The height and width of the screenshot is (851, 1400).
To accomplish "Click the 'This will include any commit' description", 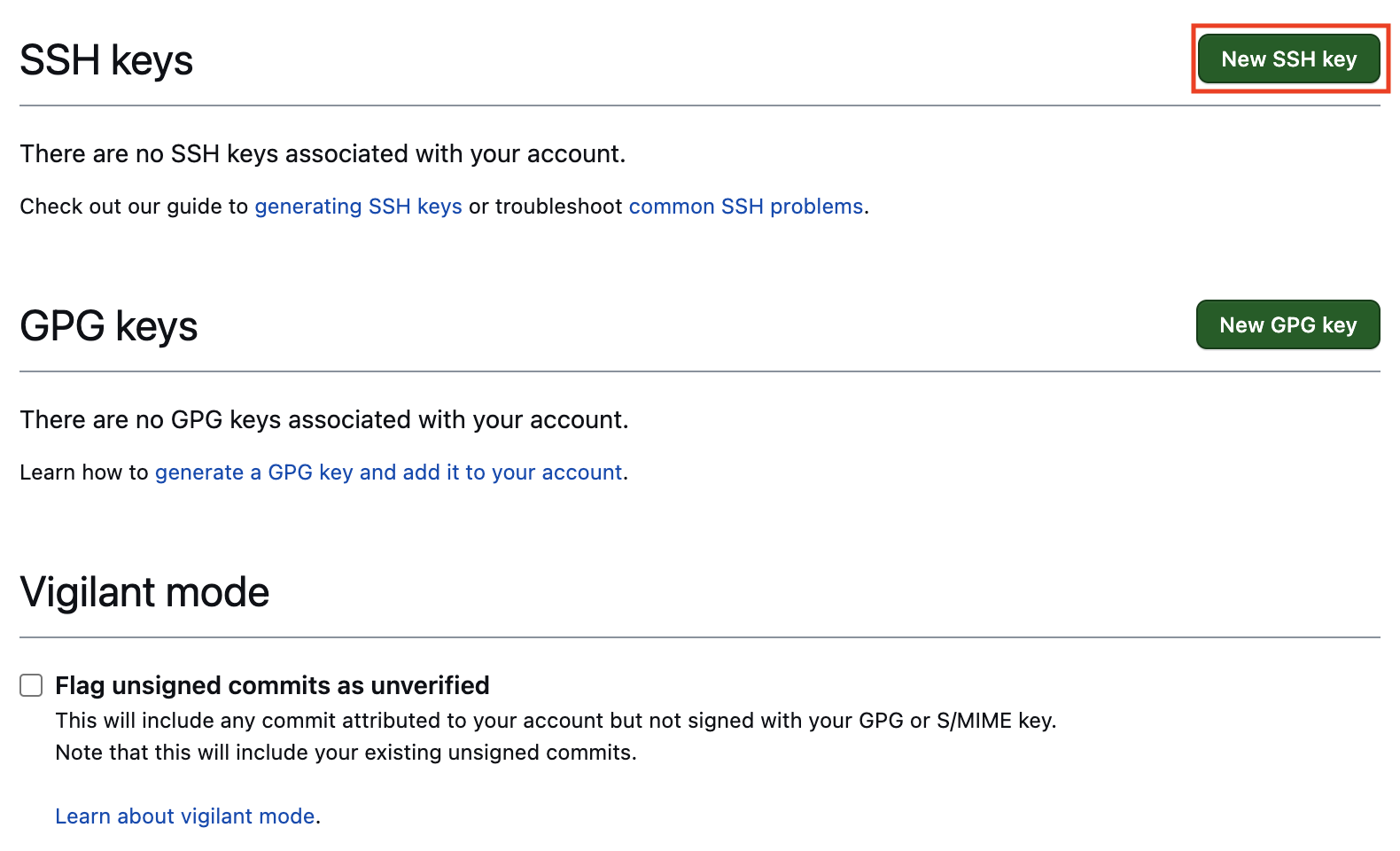I will click(556, 721).
